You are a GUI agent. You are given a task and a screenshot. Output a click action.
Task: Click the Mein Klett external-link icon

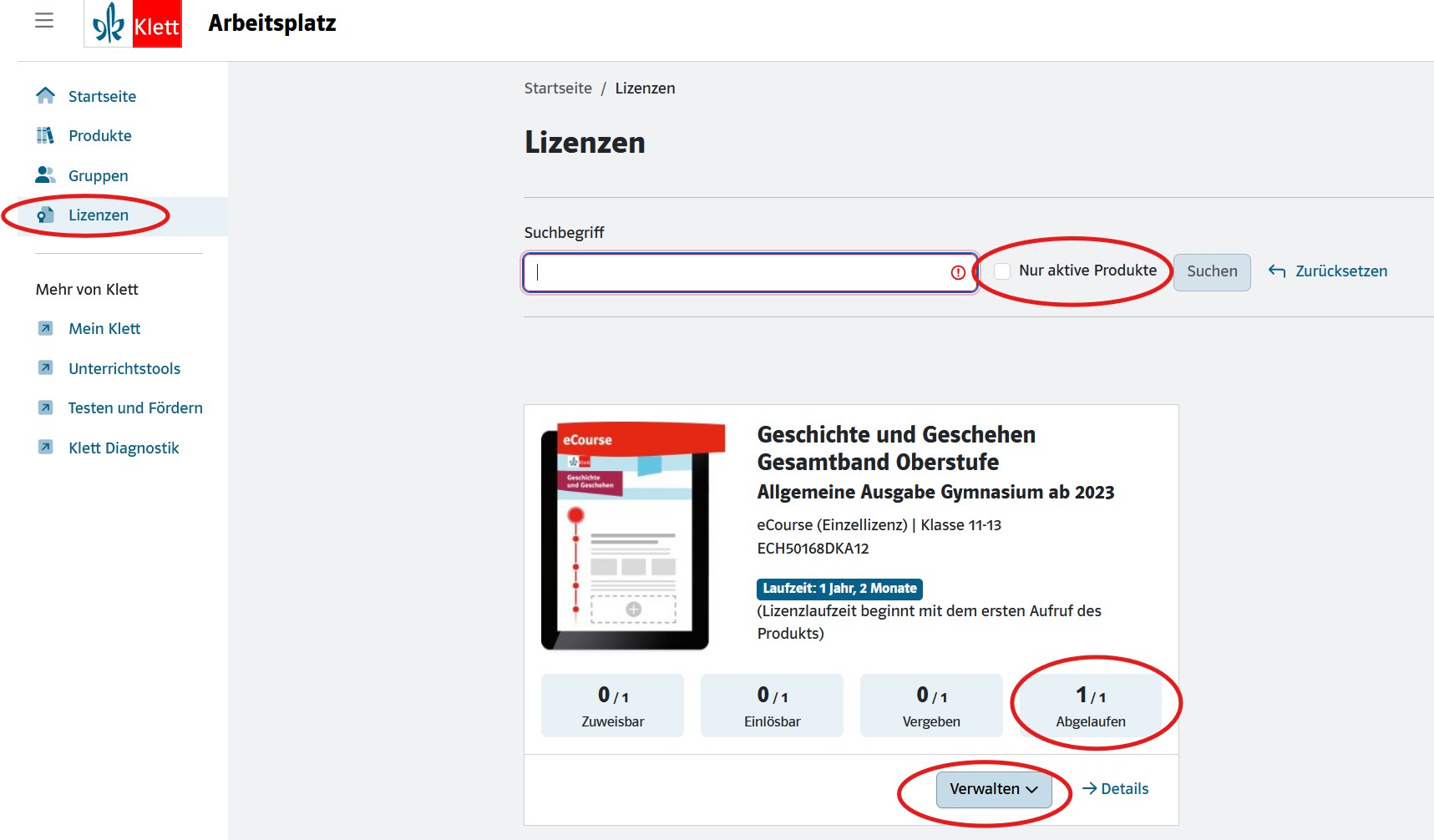[46, 328]
